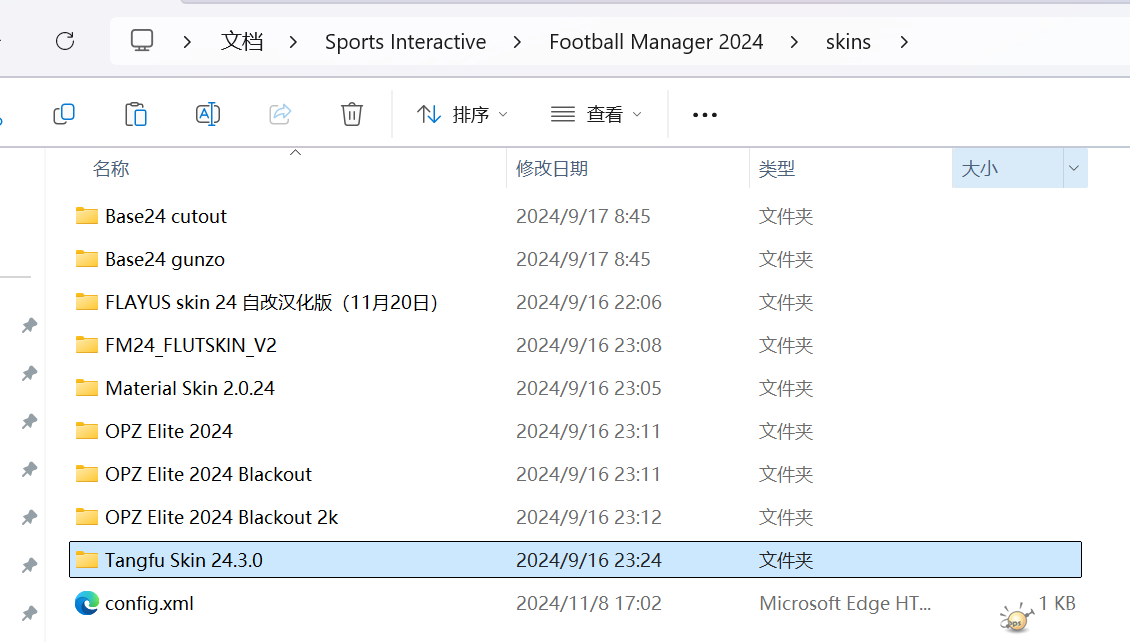Click the pin icon level with OPZ Elite 2024 Blackout row
The height and width of the screenshot is (642, 1130).
coord(29,470)
